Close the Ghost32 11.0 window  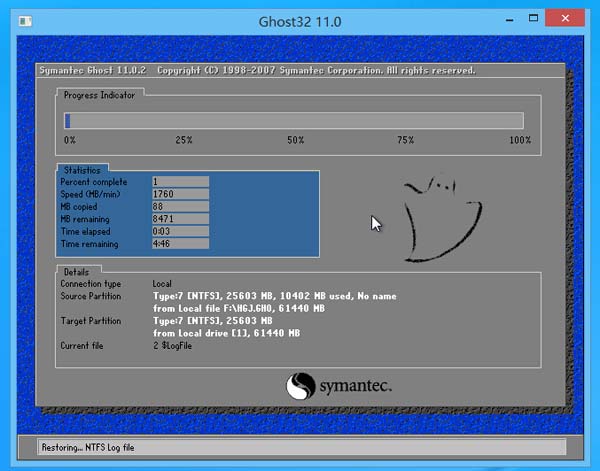(565, 18)
